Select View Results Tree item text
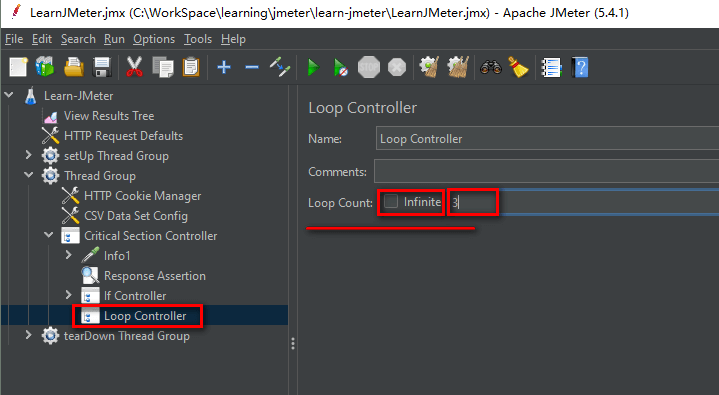 (x=109, y=116)
